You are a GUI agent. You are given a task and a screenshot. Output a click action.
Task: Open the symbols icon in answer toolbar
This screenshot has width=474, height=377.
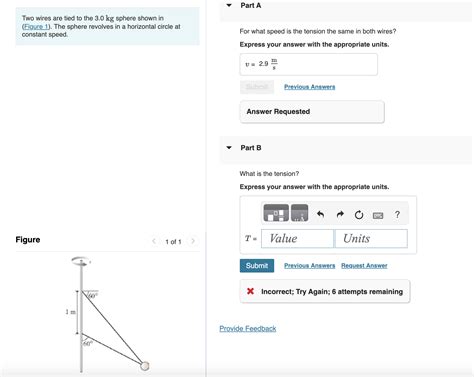coord(299,213)
